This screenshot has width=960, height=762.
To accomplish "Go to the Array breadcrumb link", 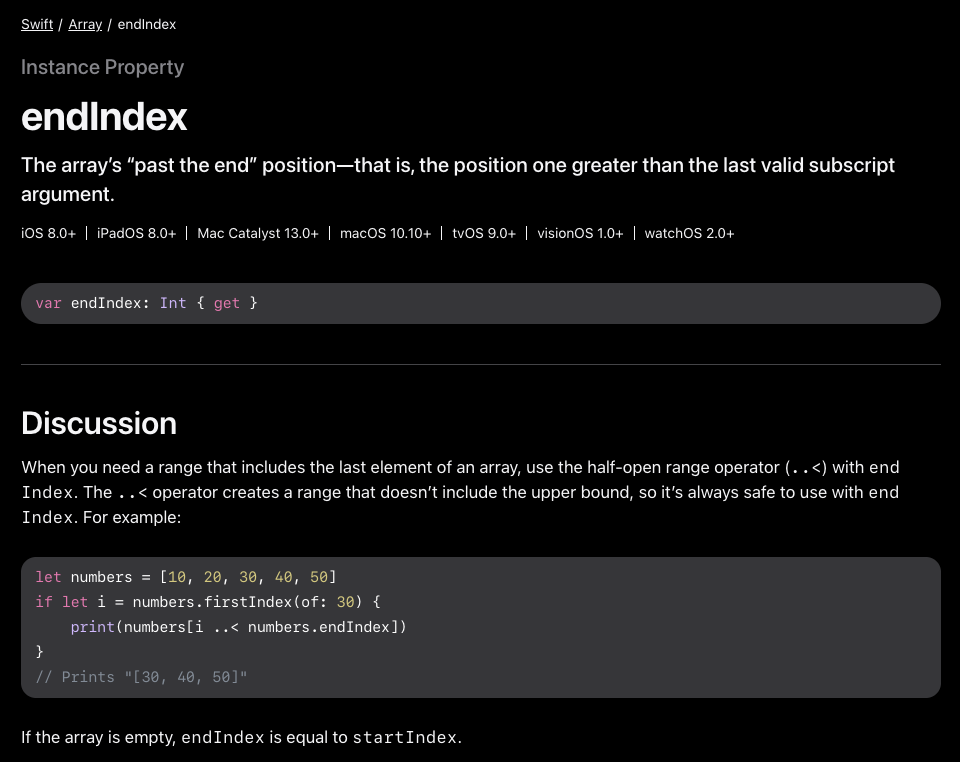I will click(85, 24).
